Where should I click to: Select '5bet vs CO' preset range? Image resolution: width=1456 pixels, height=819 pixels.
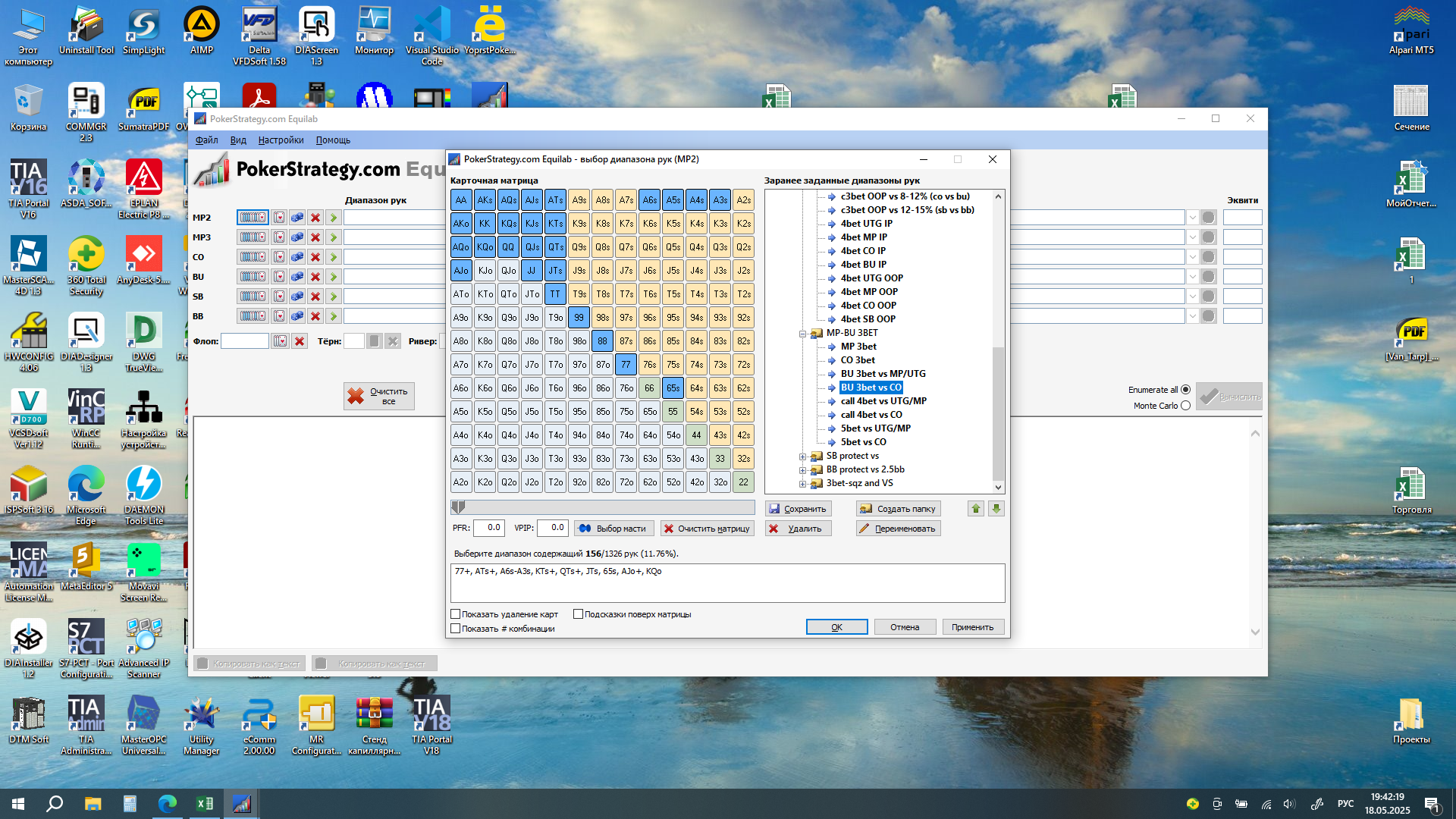863,442
